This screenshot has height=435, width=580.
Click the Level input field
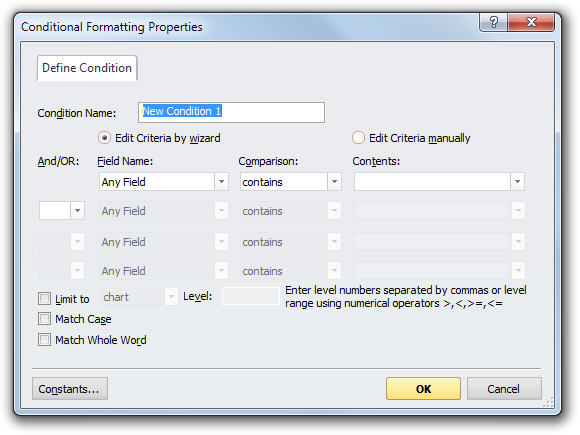[x=250, y=296]
